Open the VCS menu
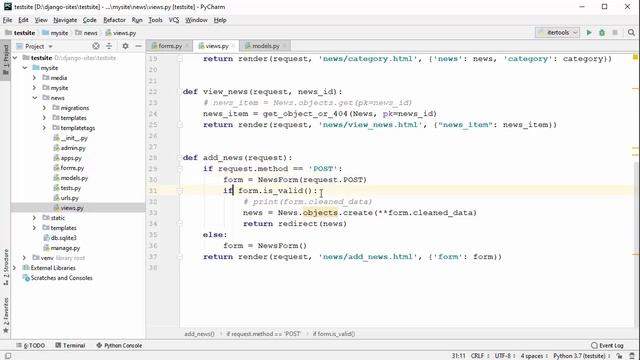 coord(174,20)
